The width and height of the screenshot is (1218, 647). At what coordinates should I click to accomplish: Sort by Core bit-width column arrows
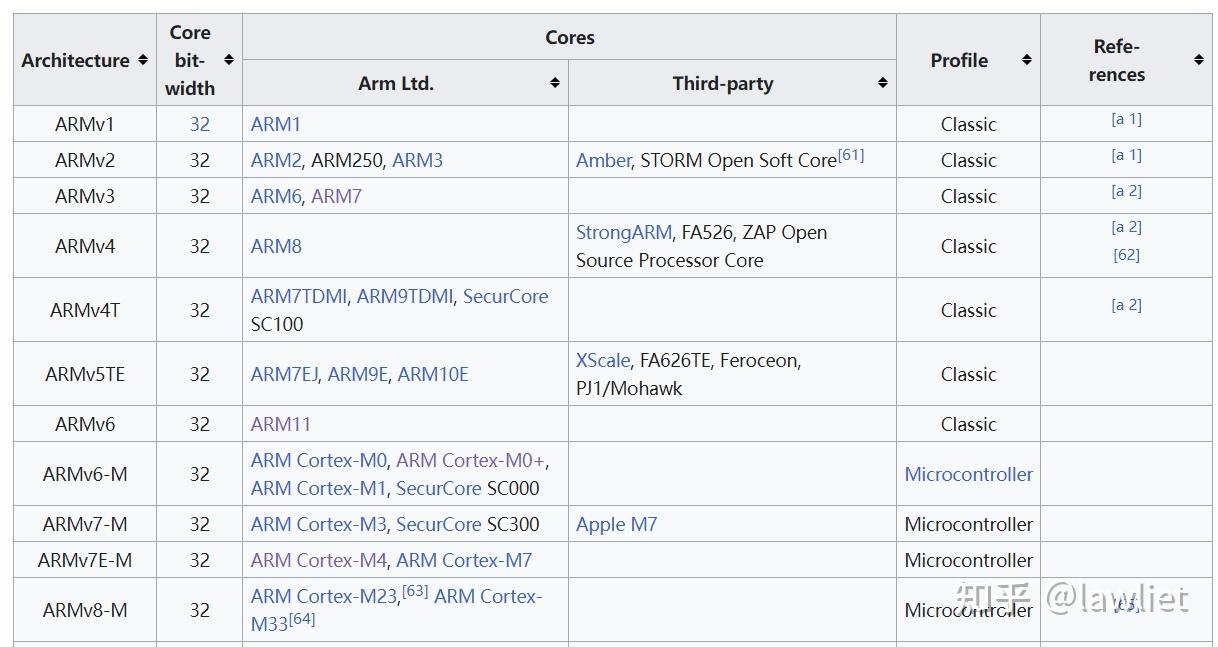(229, 60)
